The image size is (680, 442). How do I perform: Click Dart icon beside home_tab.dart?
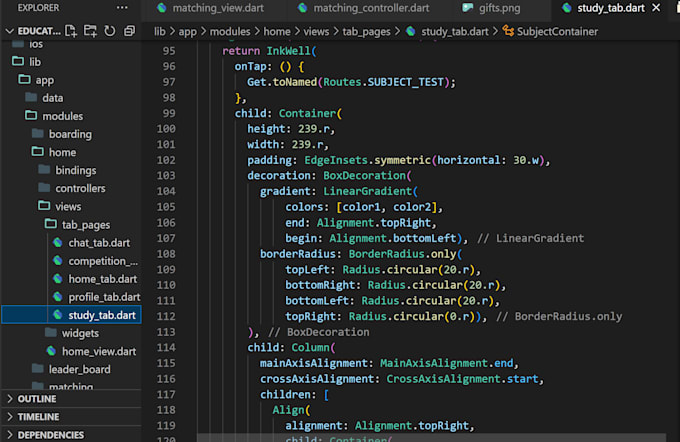tap(57, 278)
